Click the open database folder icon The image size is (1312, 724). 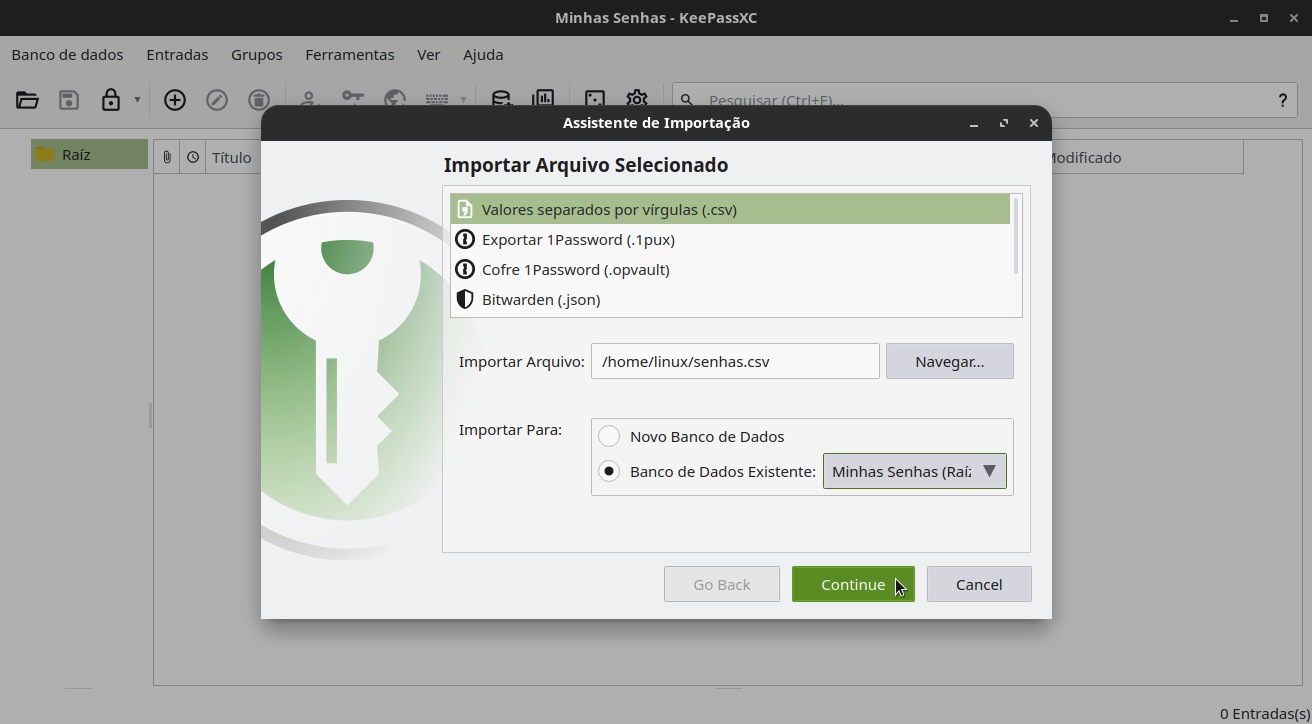(x=27, y=99)
